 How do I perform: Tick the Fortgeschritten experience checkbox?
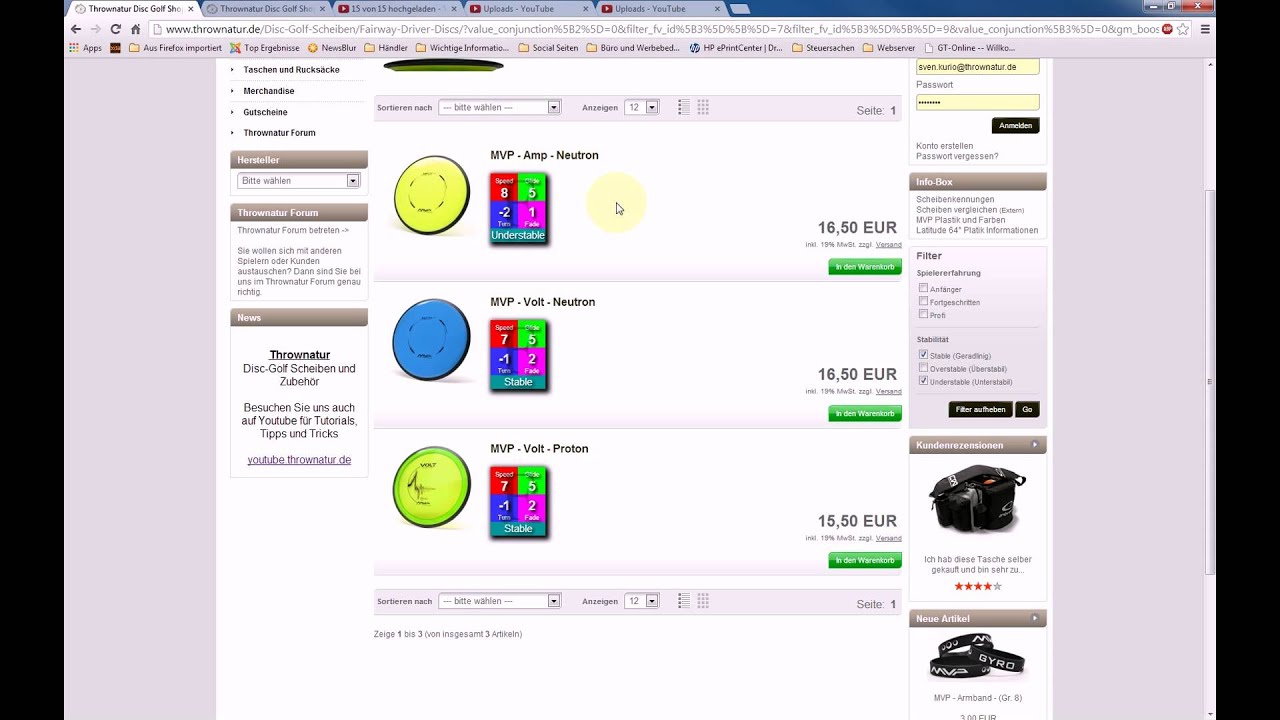923,301
